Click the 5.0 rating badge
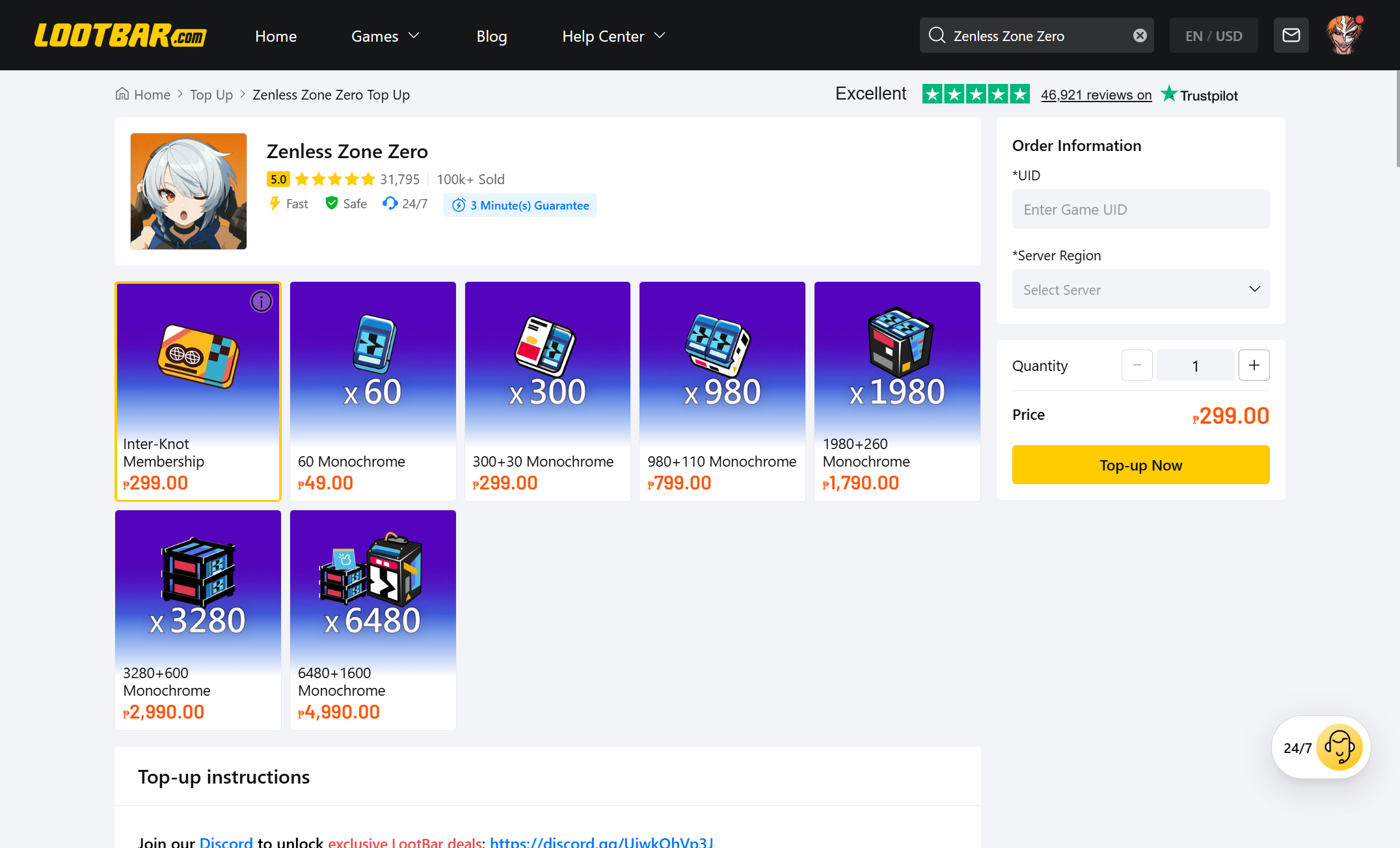The width and height of the screenshot is (1400, 848). (x=278, y=179)
